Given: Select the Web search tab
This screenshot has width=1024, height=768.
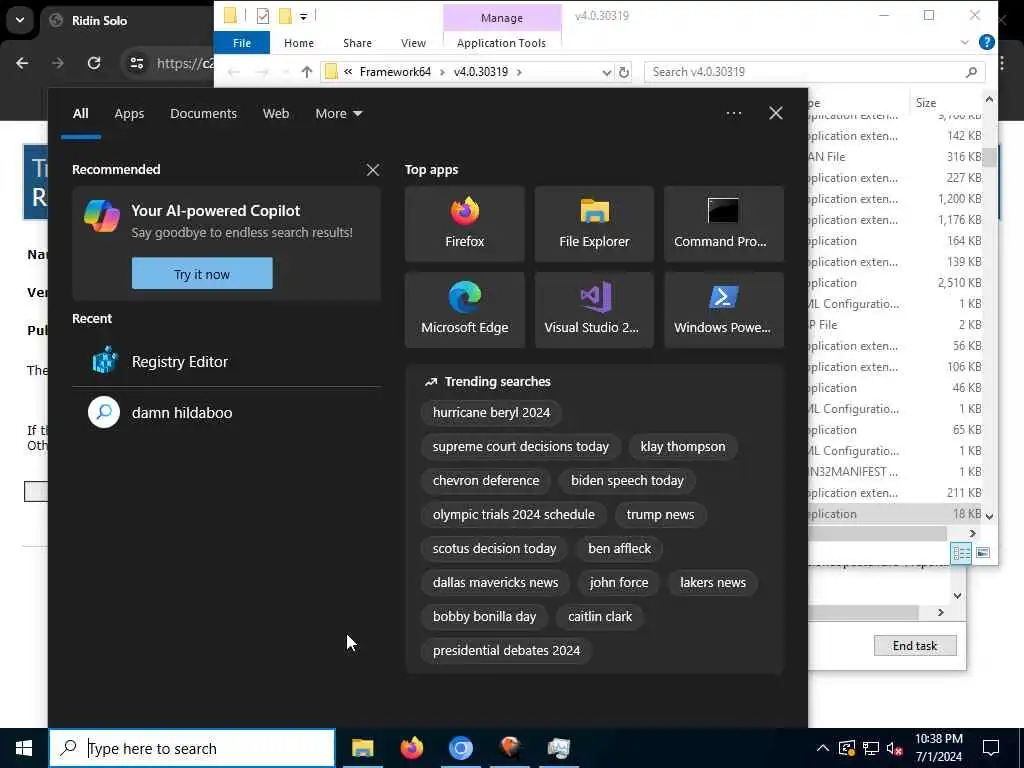Looking at the screenshot, I should tap(276, 114).
